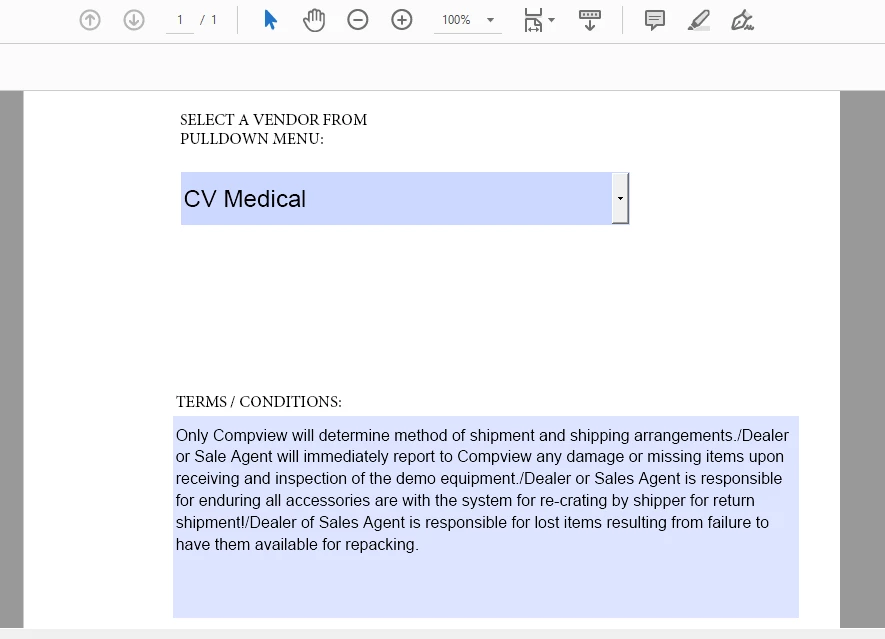Add a comment sticky note

[x=655, y=20]
